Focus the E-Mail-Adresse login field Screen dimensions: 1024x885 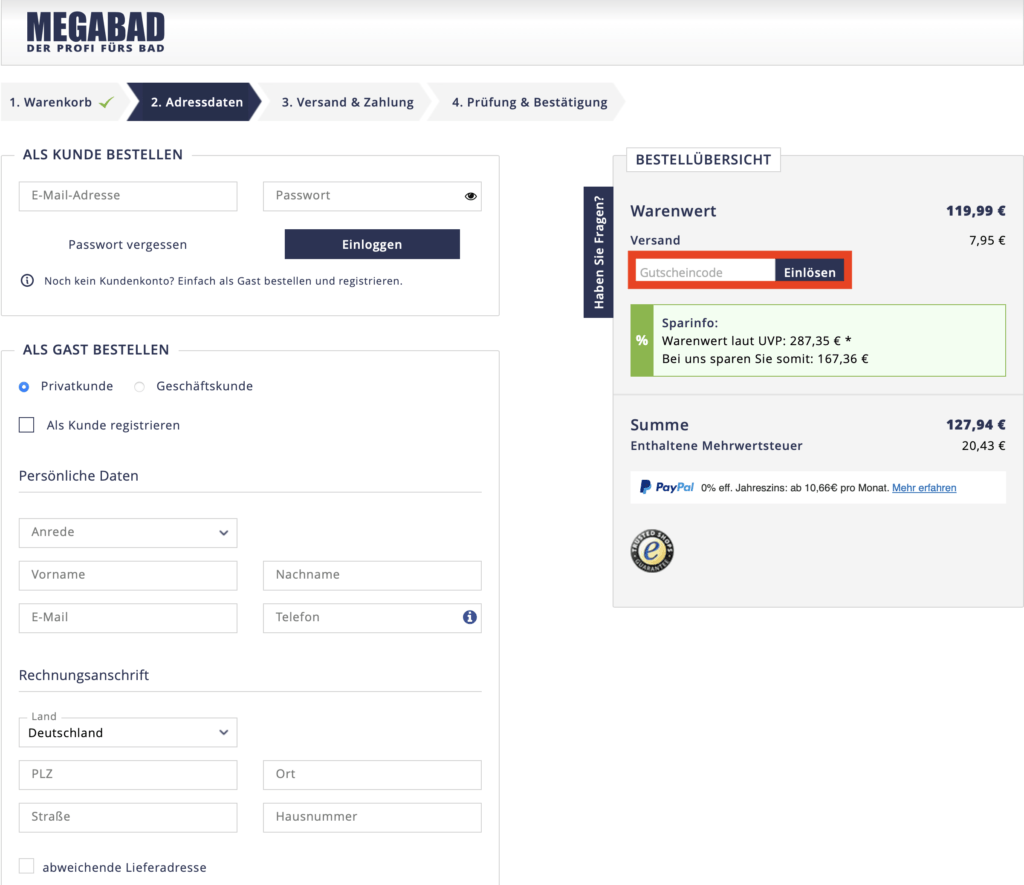click(x=128, y=196)
